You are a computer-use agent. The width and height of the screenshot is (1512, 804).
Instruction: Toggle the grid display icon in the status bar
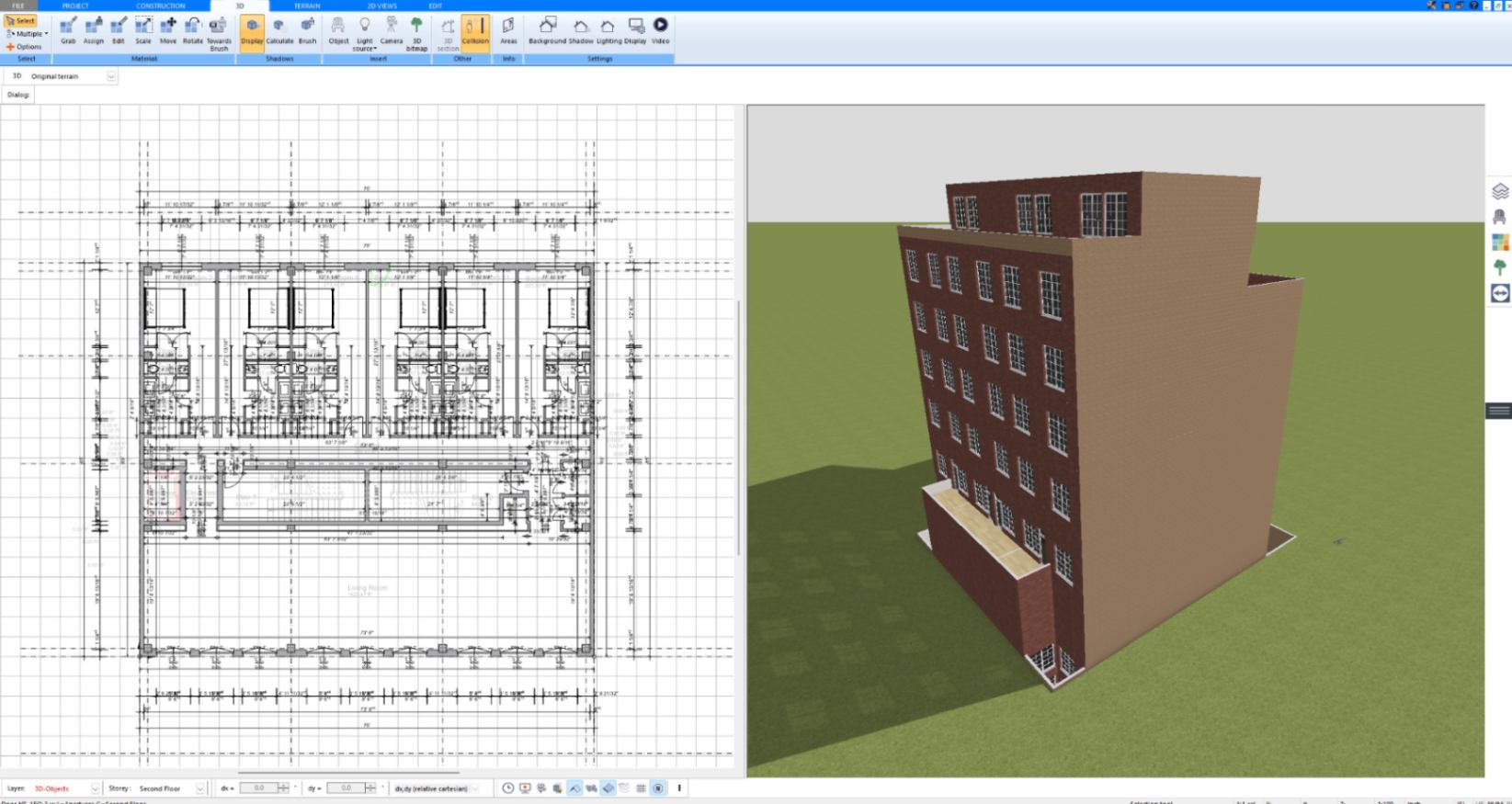point(641,788)
